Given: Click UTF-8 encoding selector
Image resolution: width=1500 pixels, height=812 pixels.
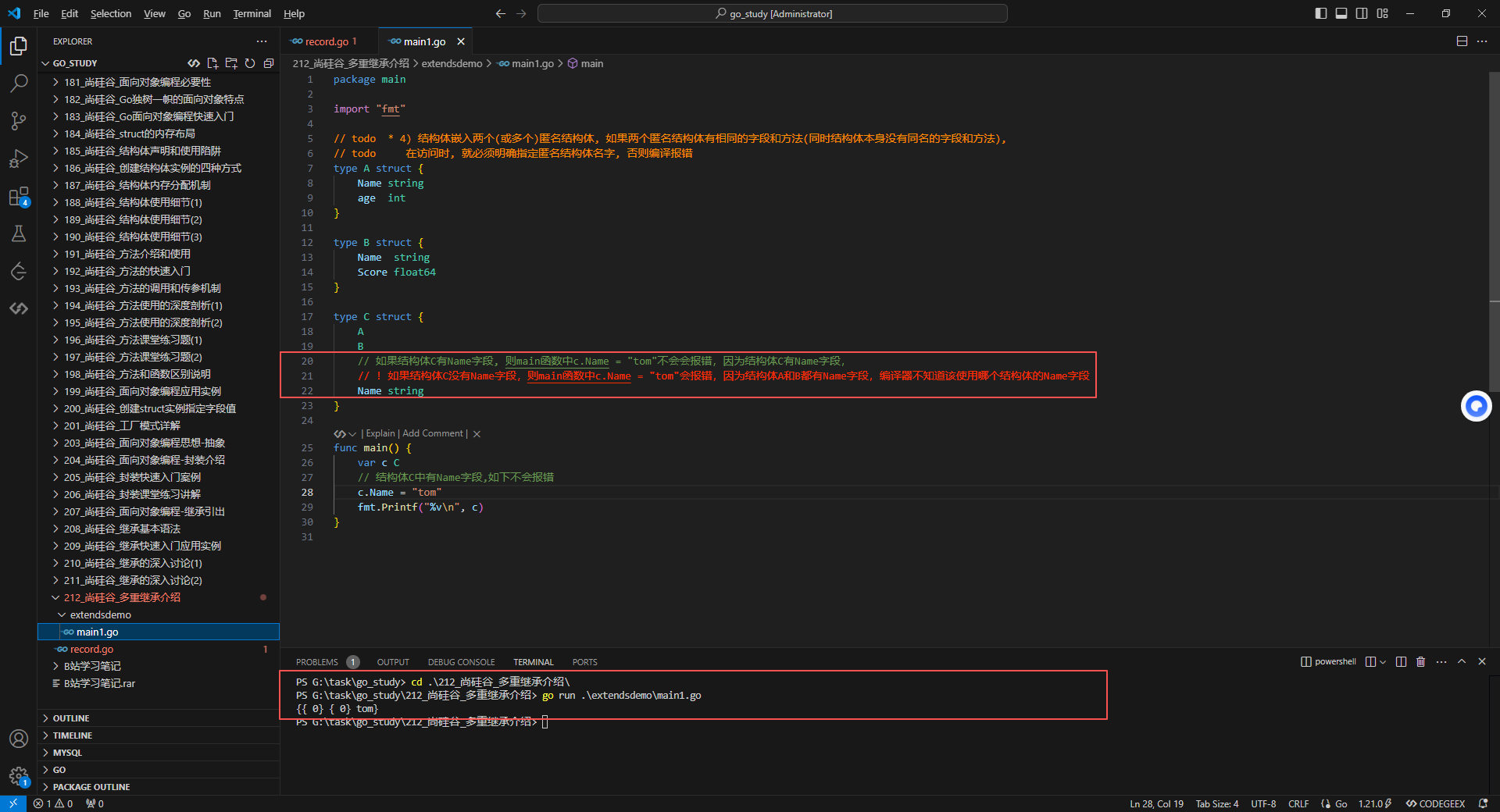Looking at the screenshot, I should [x=1263, y=803].
